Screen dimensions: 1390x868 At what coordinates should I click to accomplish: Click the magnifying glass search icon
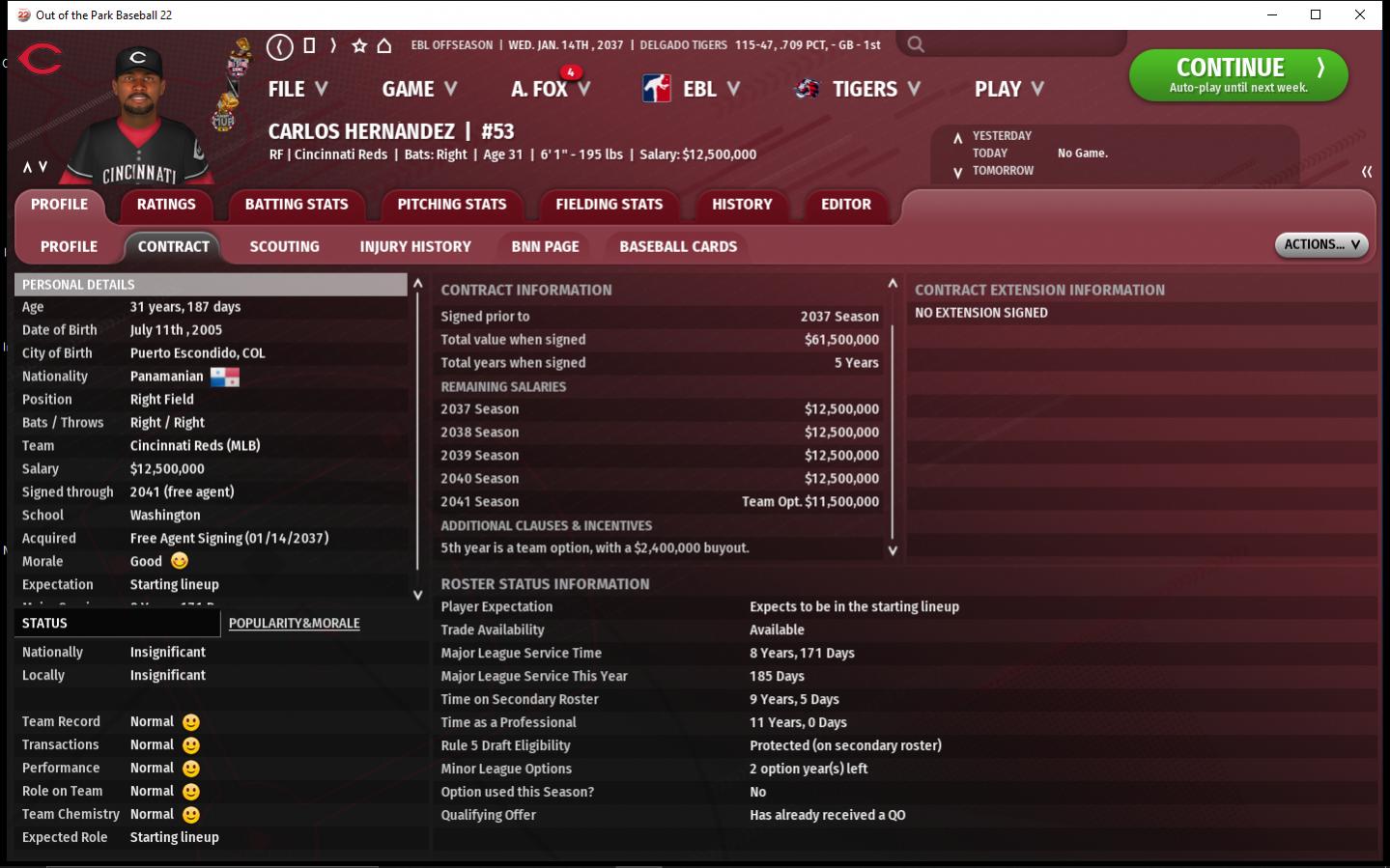point(916,44)
